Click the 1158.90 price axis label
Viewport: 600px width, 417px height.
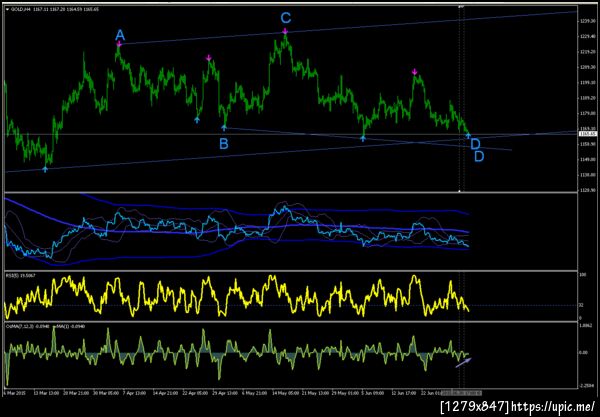(x=587, y=144)
